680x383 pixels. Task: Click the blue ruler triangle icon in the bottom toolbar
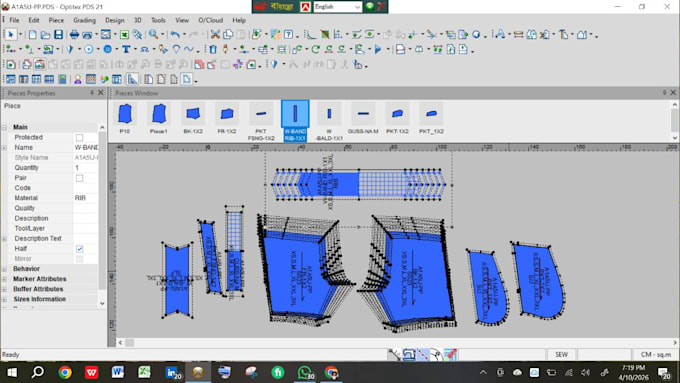coord(132,79)
